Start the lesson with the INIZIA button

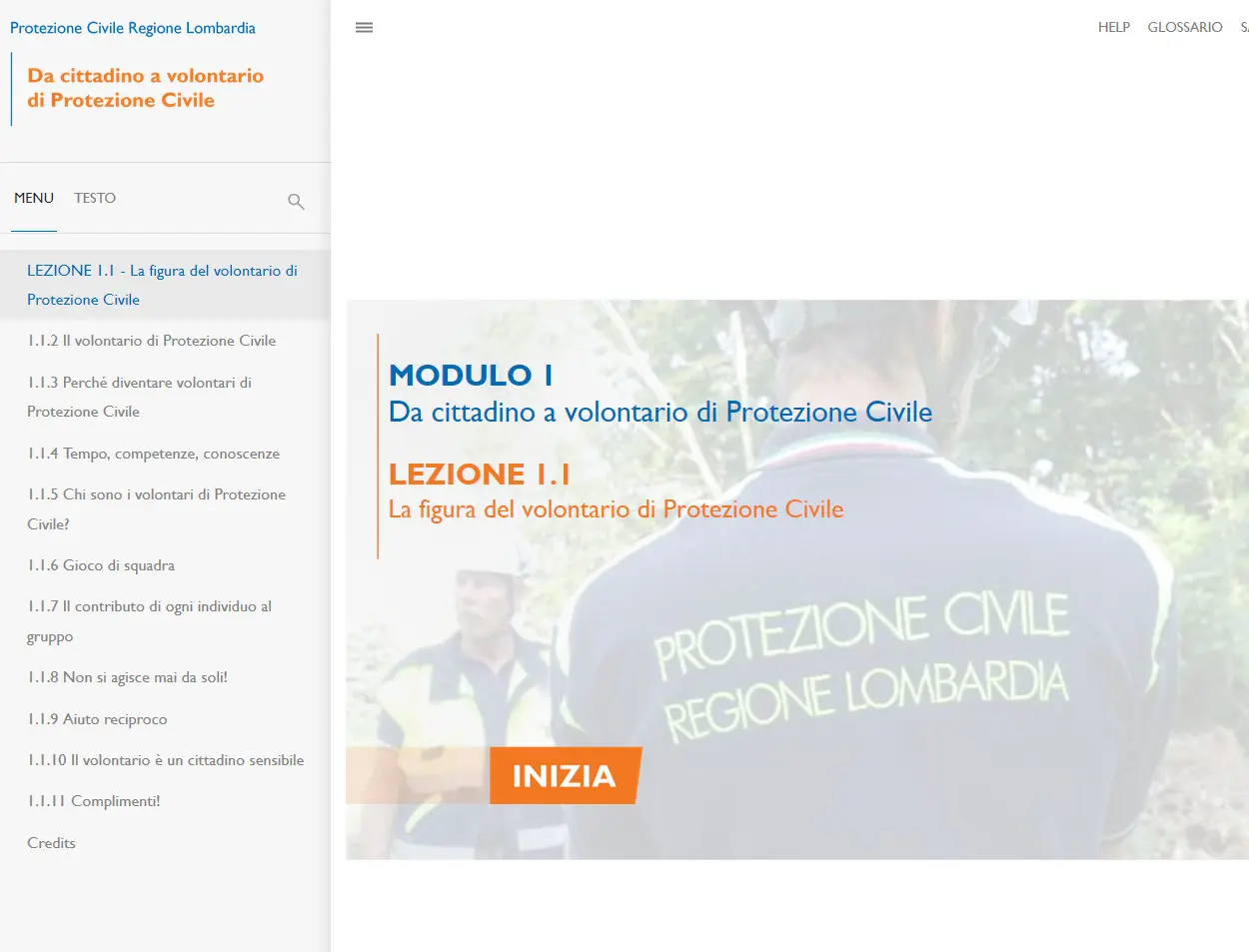(565, 775)
